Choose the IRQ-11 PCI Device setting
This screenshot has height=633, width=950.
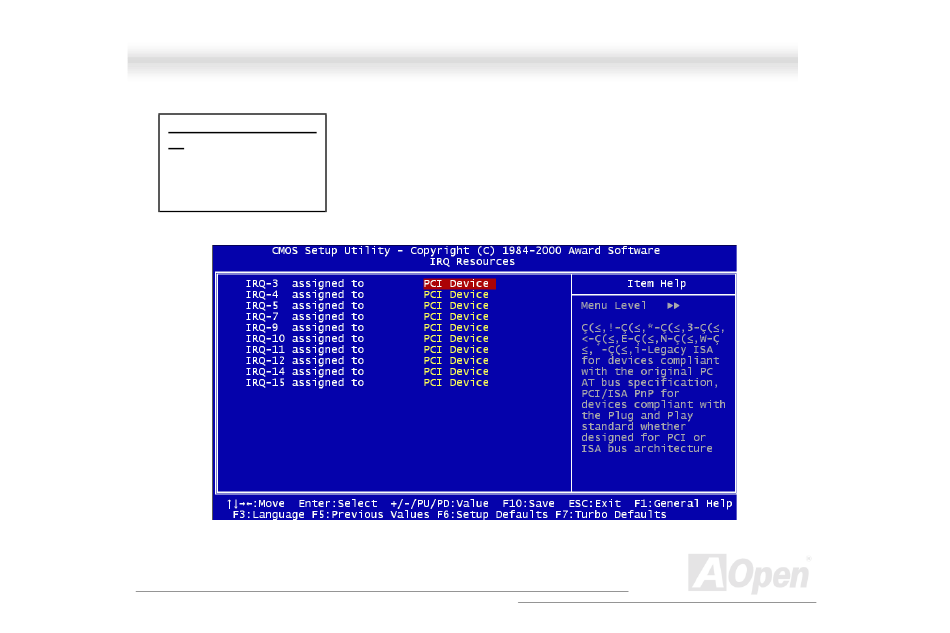456,350
